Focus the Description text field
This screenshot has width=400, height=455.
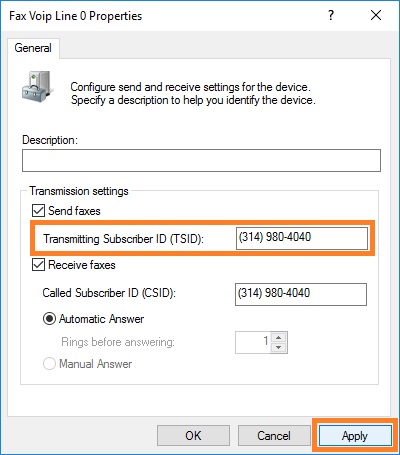point(201,161)
